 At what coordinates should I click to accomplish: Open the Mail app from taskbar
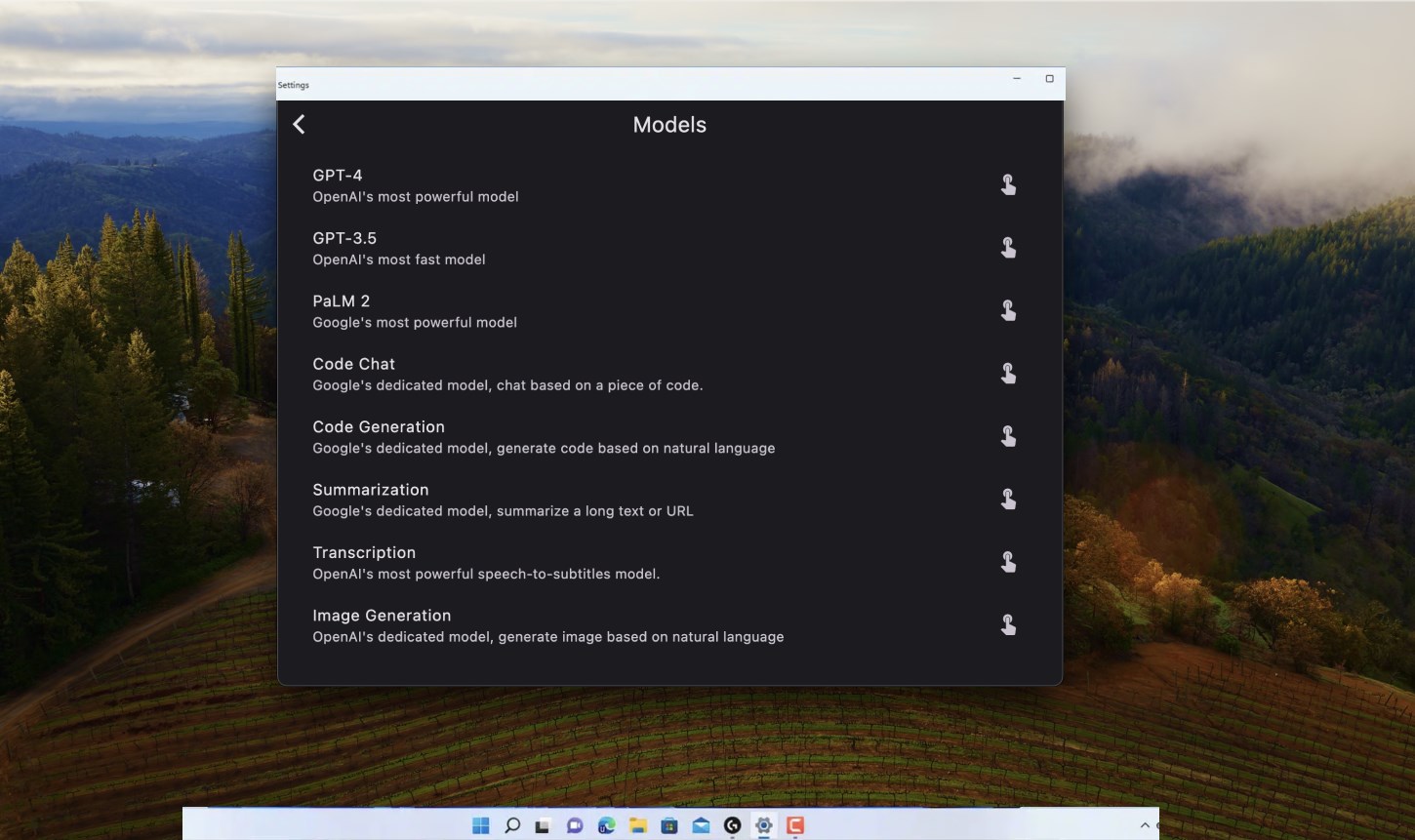point(701,826)
